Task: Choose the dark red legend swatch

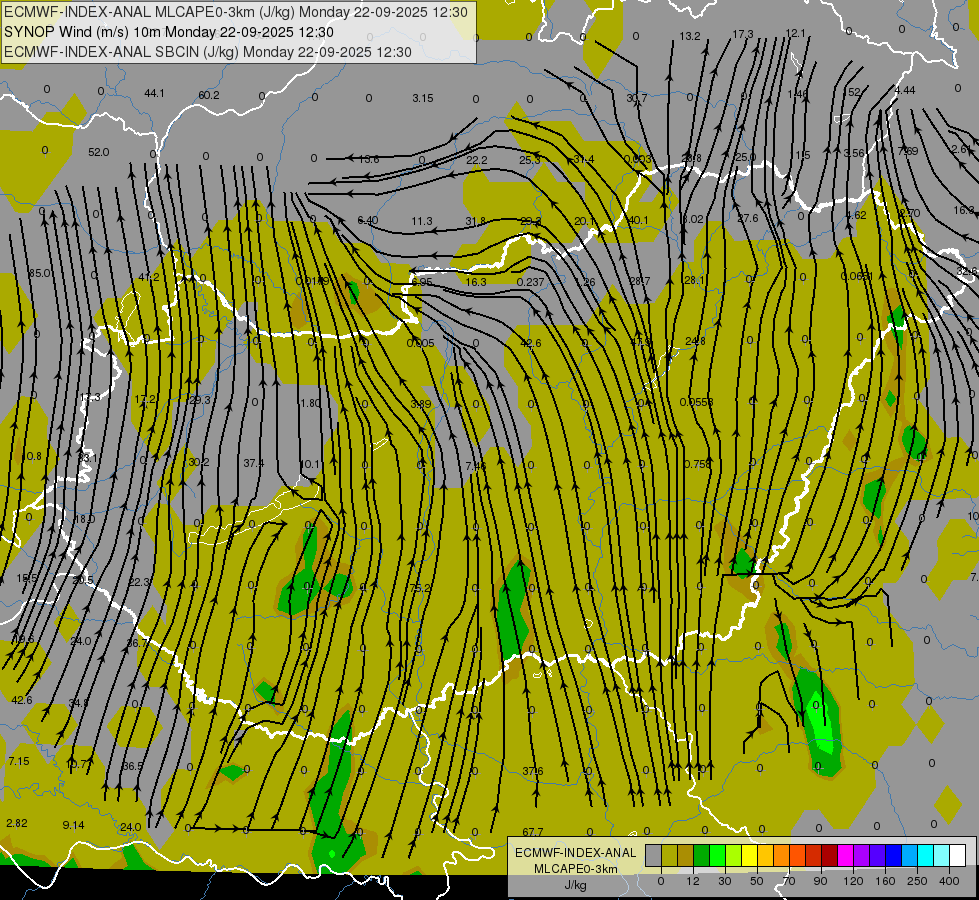Action: pos(830,855)
